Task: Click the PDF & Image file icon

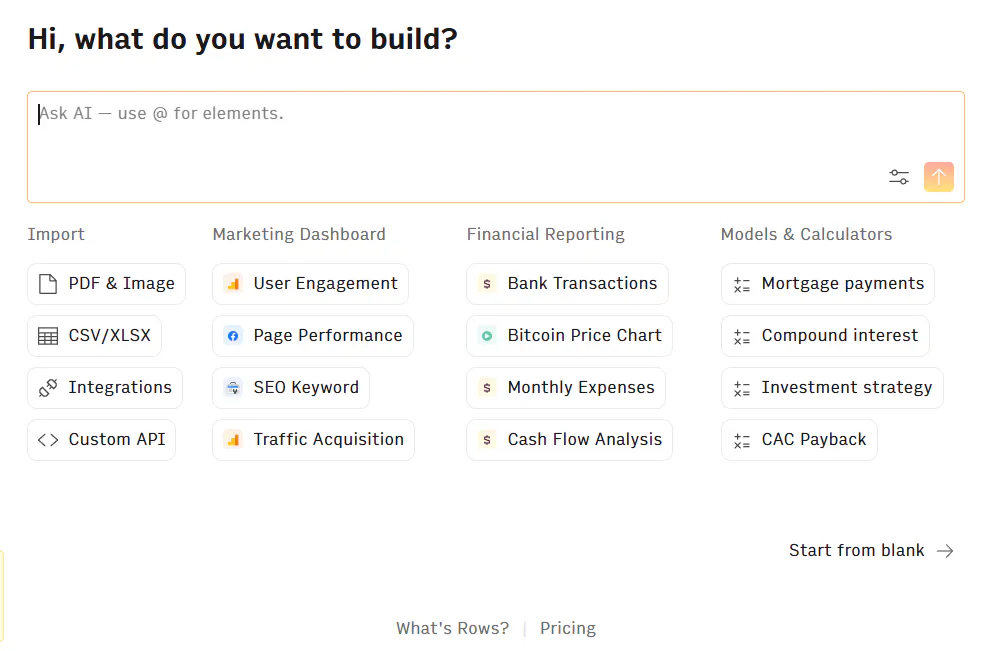Action: coord(48,284)
